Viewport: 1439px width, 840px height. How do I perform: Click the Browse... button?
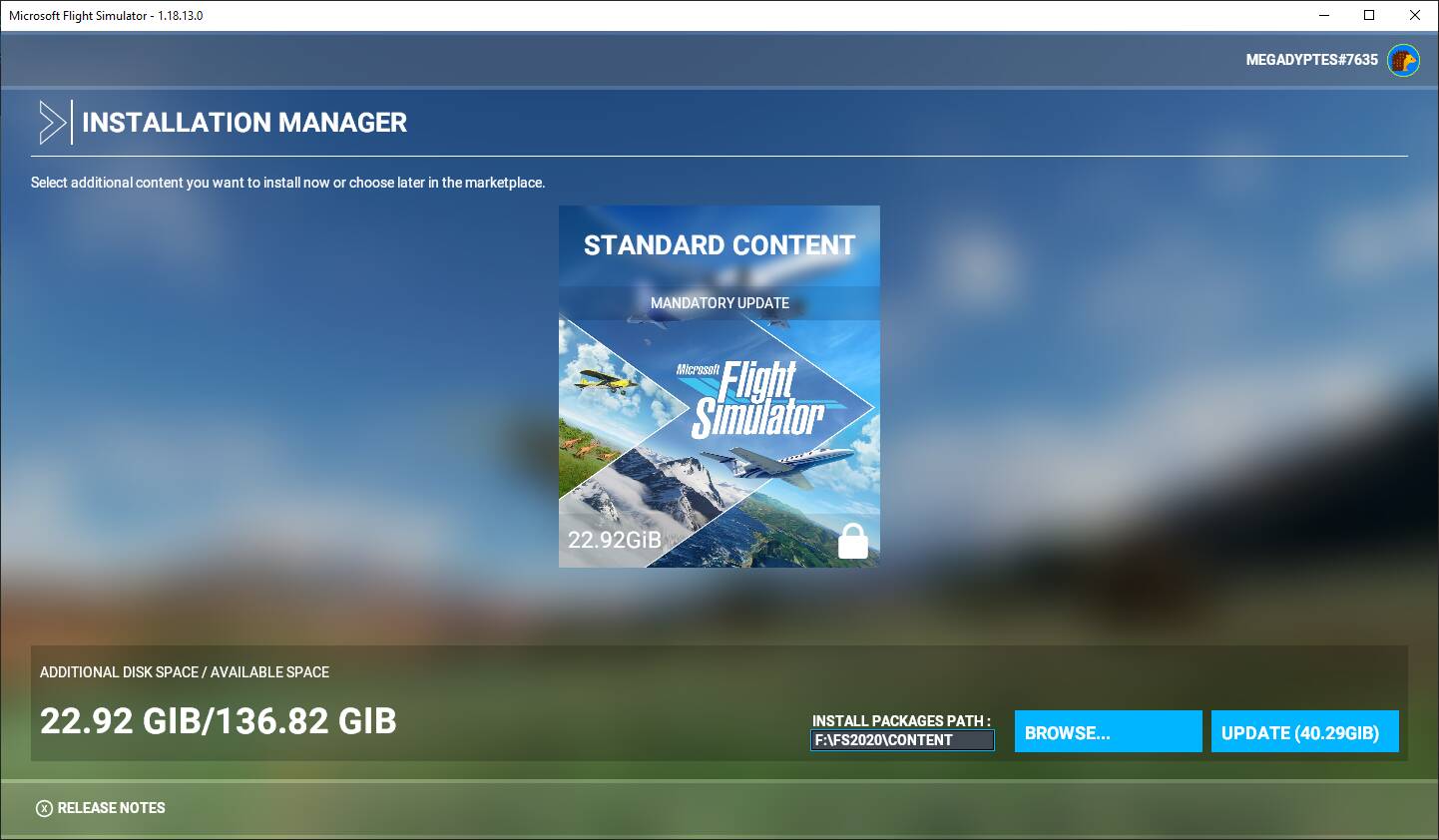click(x=1108, y=731)
